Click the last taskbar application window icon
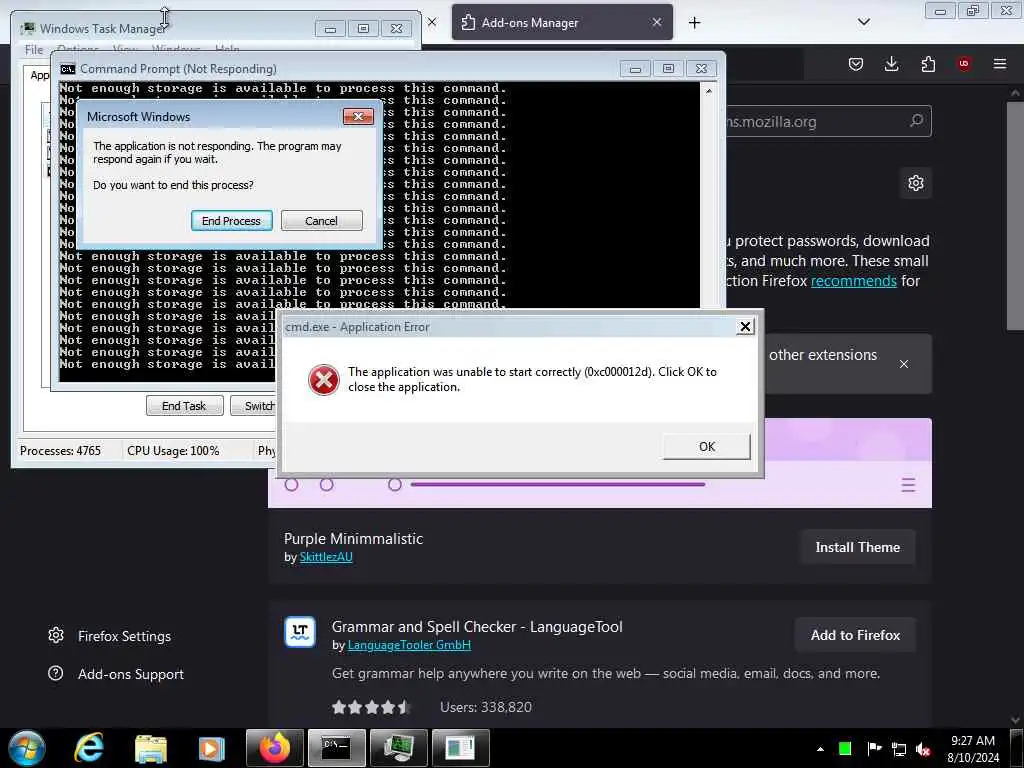The image size is (1024, 768). click(x=460, y=748)
